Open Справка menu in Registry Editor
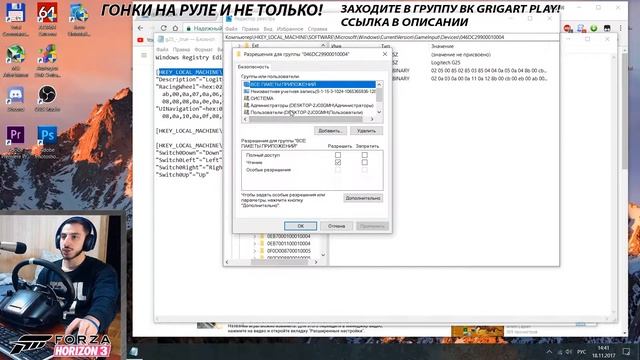The image size is (640, 360). tap(318, 29)
